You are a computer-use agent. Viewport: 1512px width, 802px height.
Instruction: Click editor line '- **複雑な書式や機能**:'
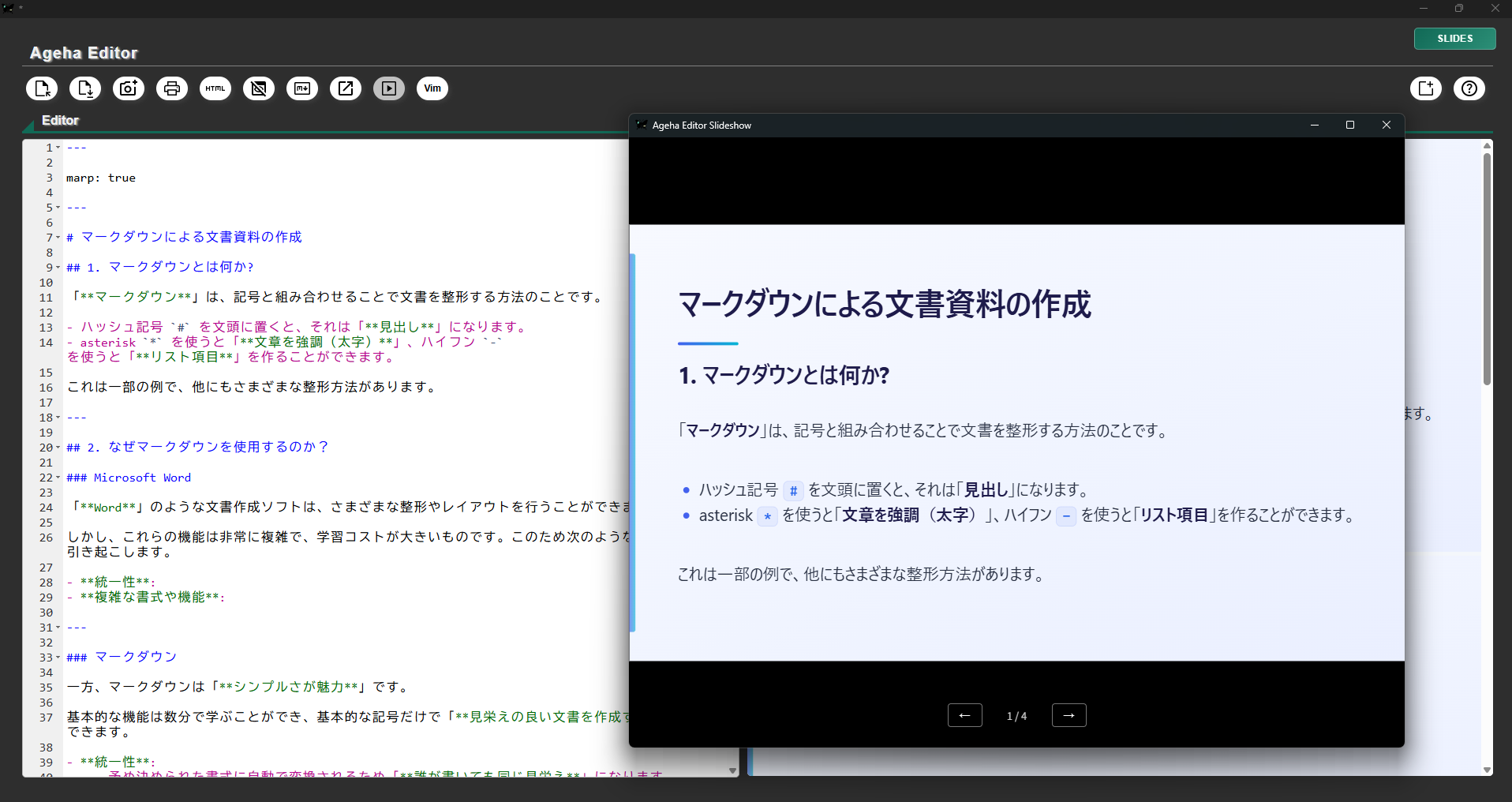pyautogui.click(x=146, y=598)
